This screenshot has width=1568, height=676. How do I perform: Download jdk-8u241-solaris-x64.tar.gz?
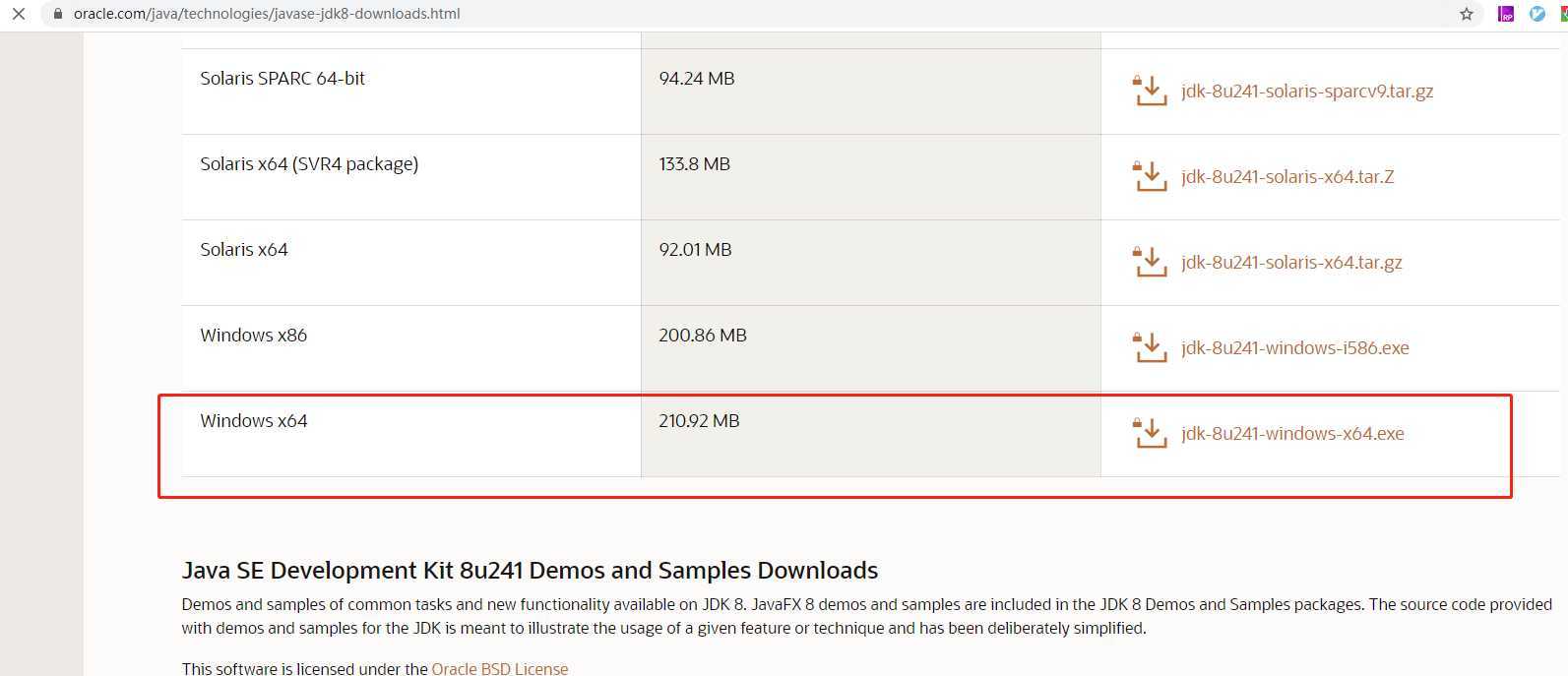pos(1290,263)
